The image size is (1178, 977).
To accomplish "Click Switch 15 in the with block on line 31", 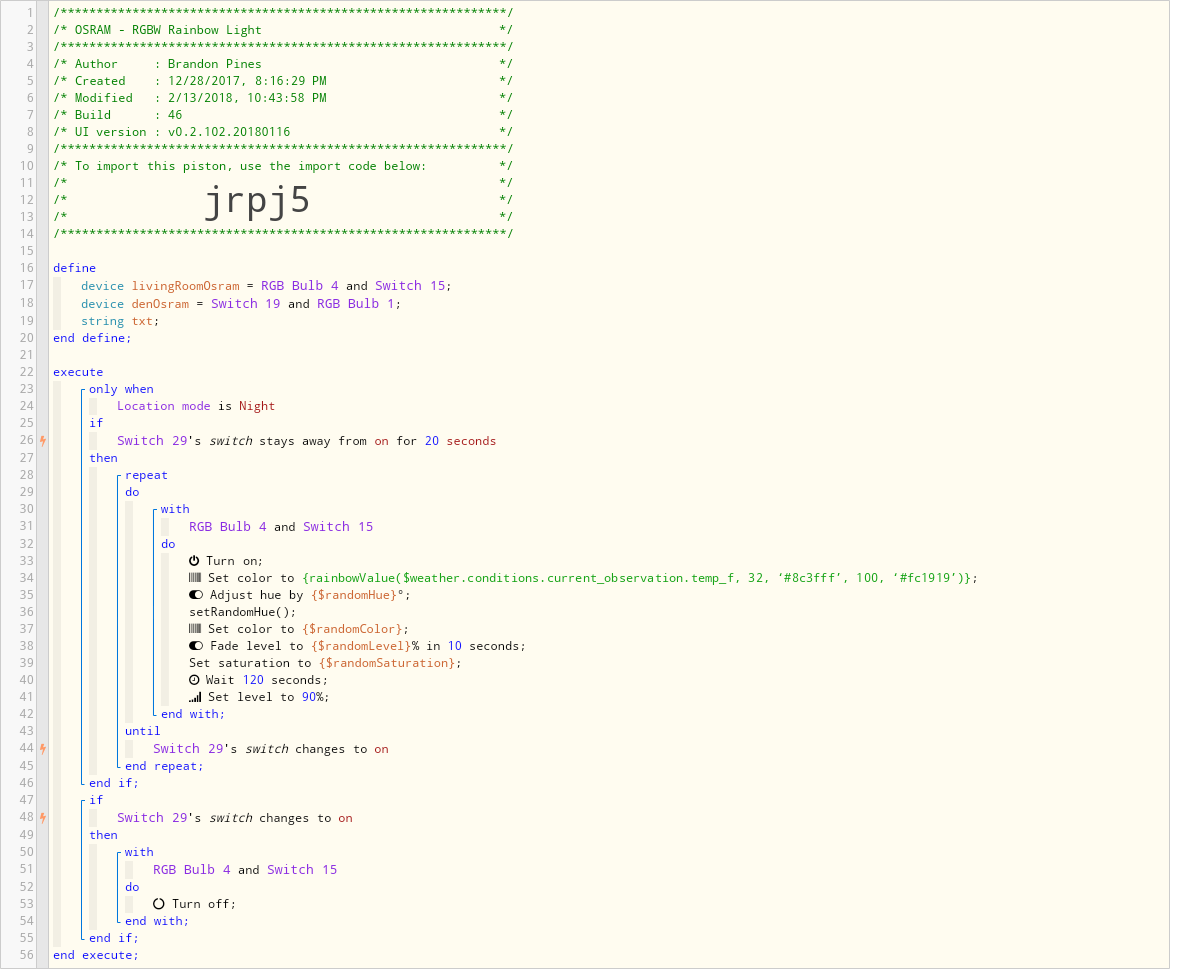I will (338, 528).
